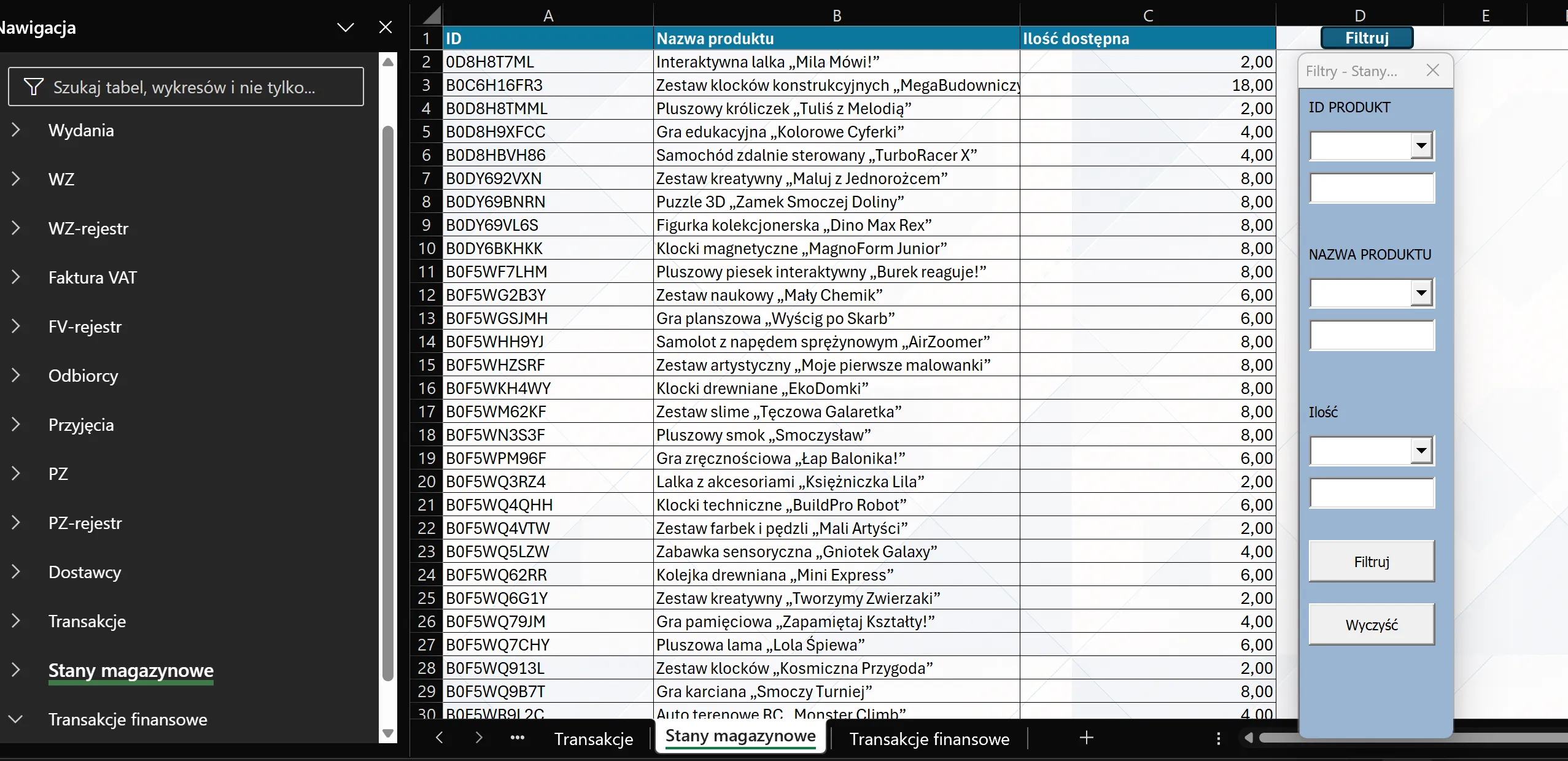Viewport: 1568px width, 761px height.
Task: Close the Filtry - Stany dialog
Action: point(1433,71)
